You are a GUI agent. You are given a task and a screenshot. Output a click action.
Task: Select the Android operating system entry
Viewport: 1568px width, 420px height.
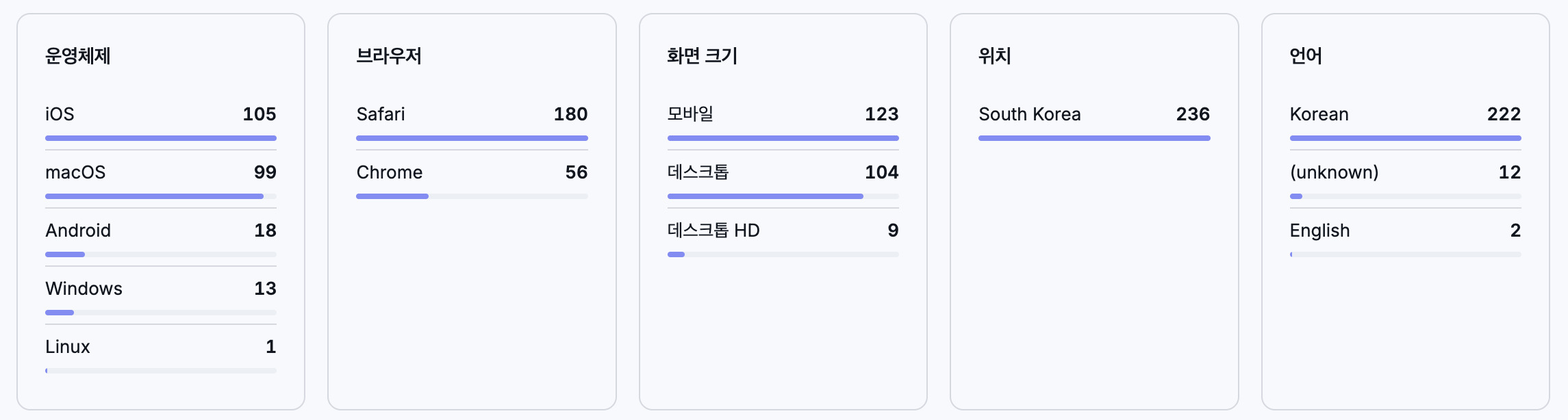161,231
